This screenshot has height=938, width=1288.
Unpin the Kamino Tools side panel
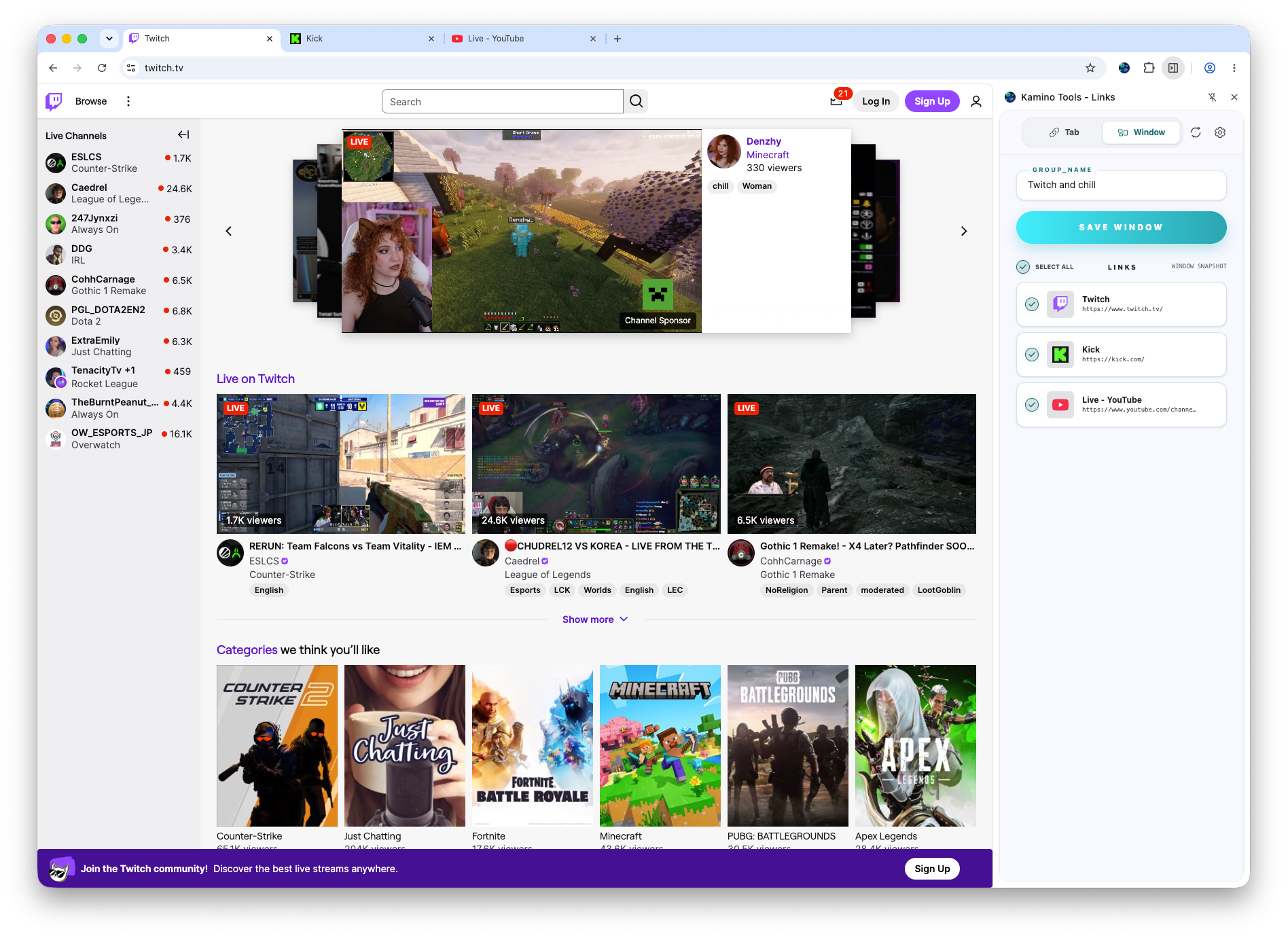pyautogui.click(x=1212, y=97)
